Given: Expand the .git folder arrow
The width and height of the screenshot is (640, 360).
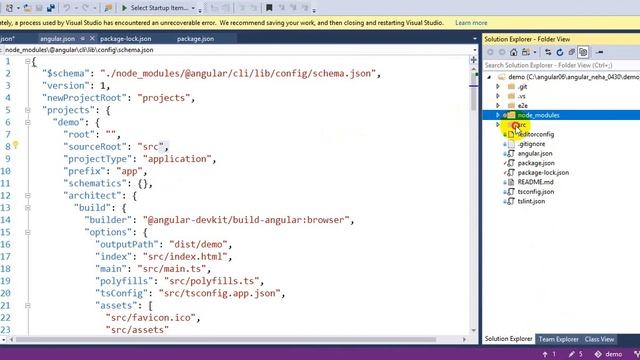Looking at the screenshot, I should click(x=498, y=87).
